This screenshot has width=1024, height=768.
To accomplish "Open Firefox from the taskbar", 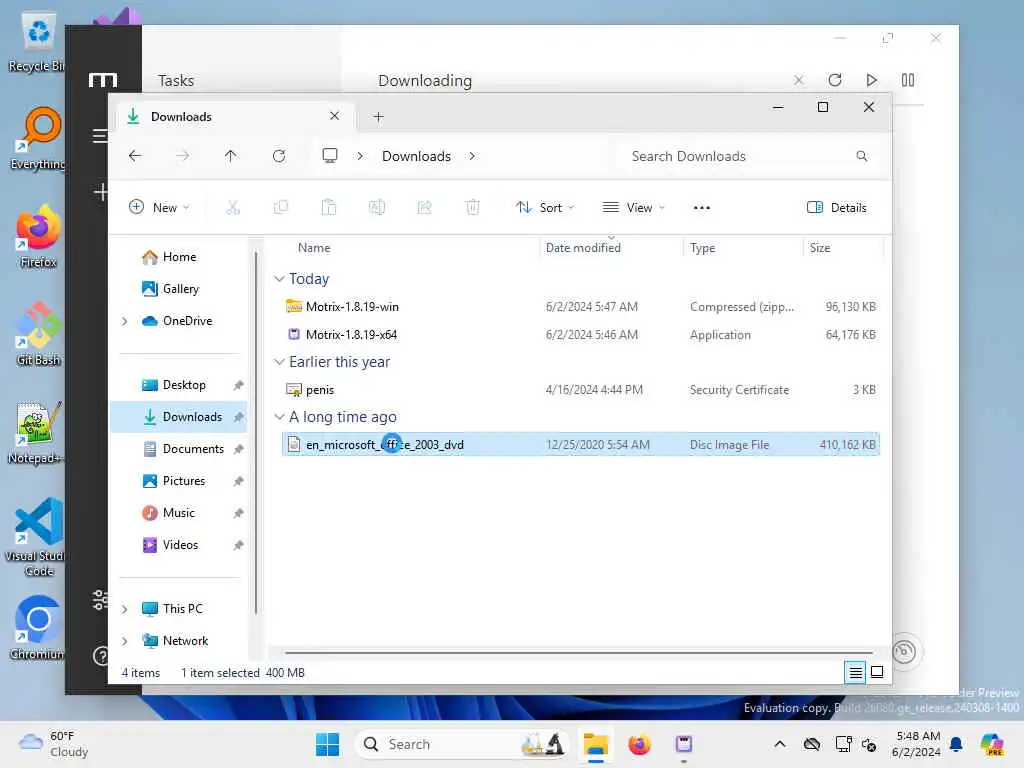I will pyautogui.click(x=639, y=744).
